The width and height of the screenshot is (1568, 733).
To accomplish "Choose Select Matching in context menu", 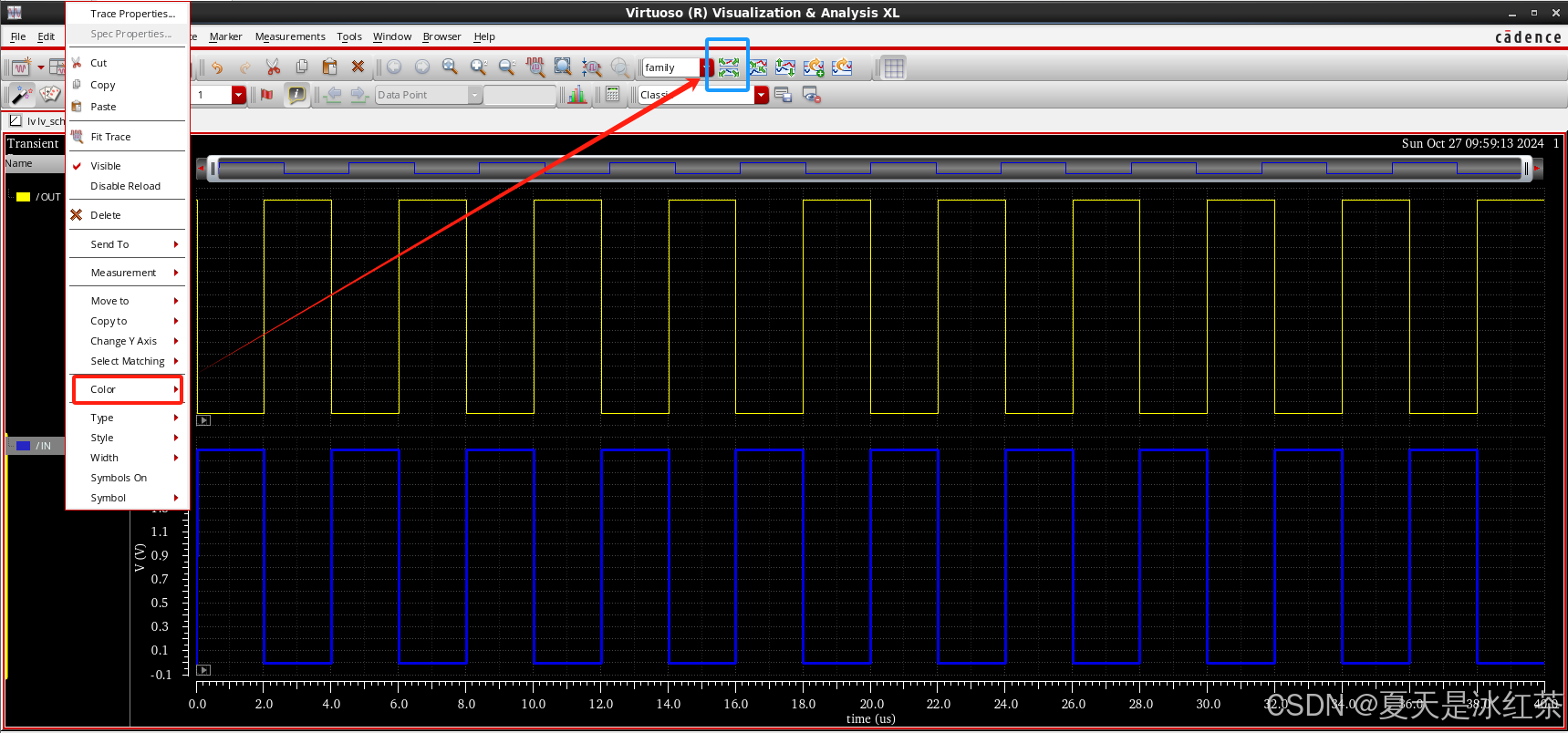I will (127, 361).
